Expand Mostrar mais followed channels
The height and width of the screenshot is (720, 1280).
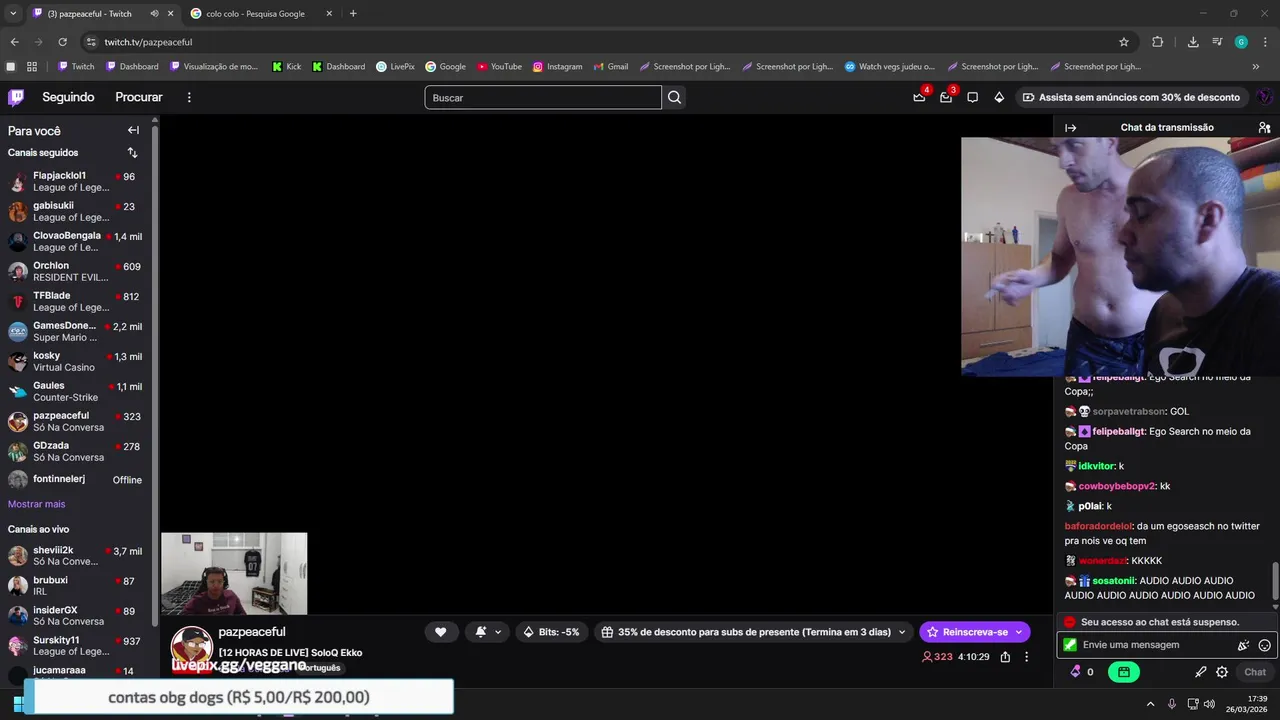[36, 504]
